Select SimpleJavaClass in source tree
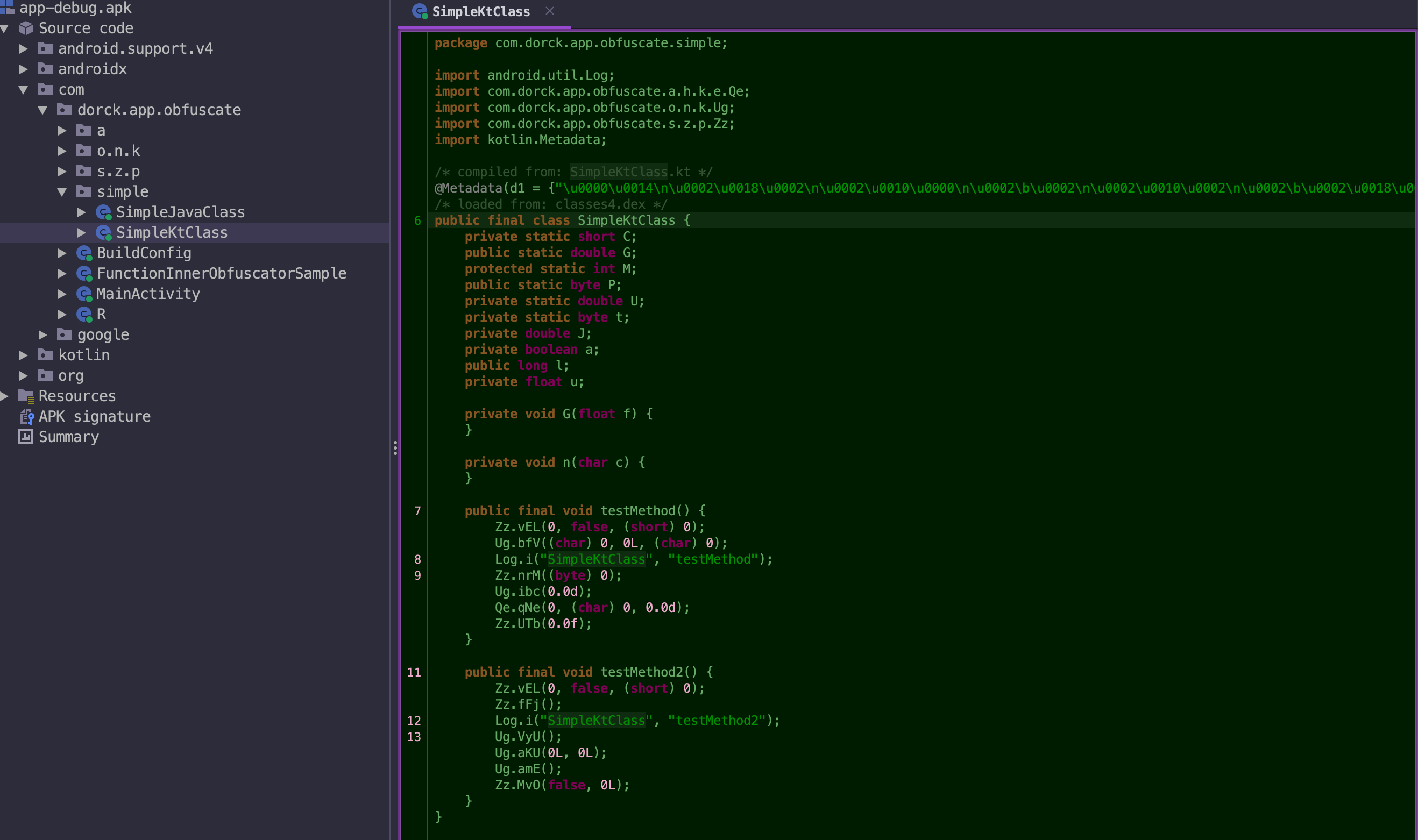Viewport: 1418px width, 840px height. tap(182, 212)
